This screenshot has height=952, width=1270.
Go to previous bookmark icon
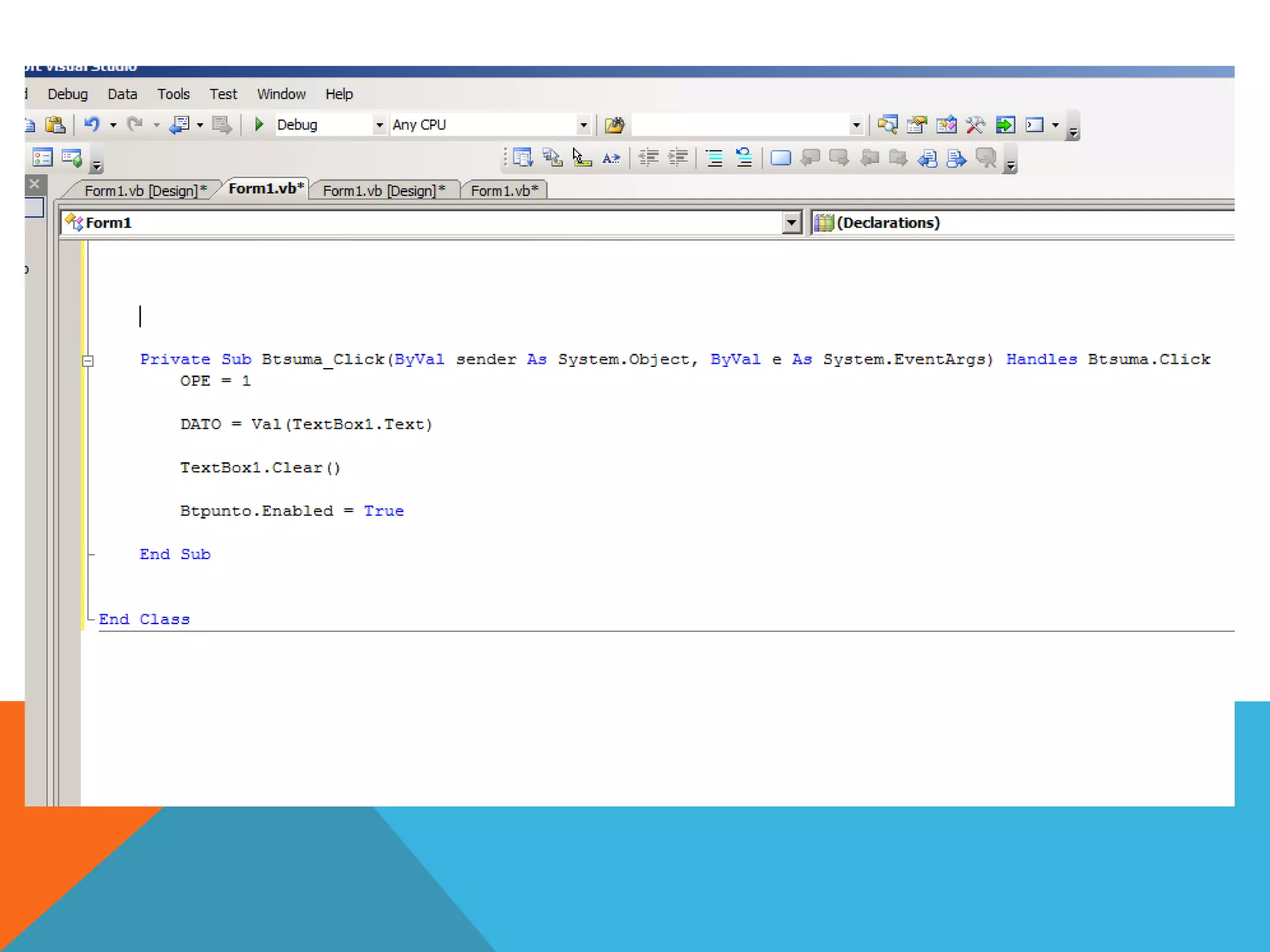coord(810,158)
